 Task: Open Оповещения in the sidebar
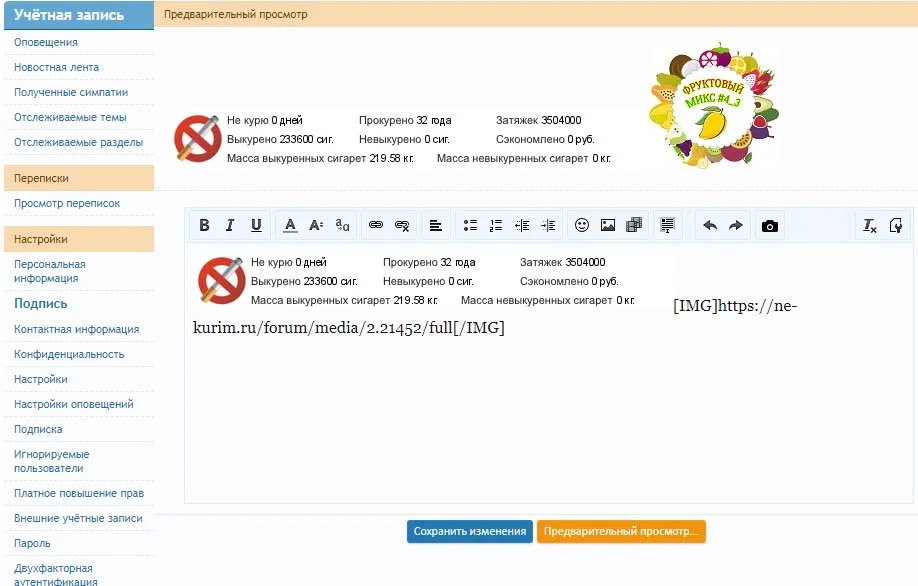[46, 42]
